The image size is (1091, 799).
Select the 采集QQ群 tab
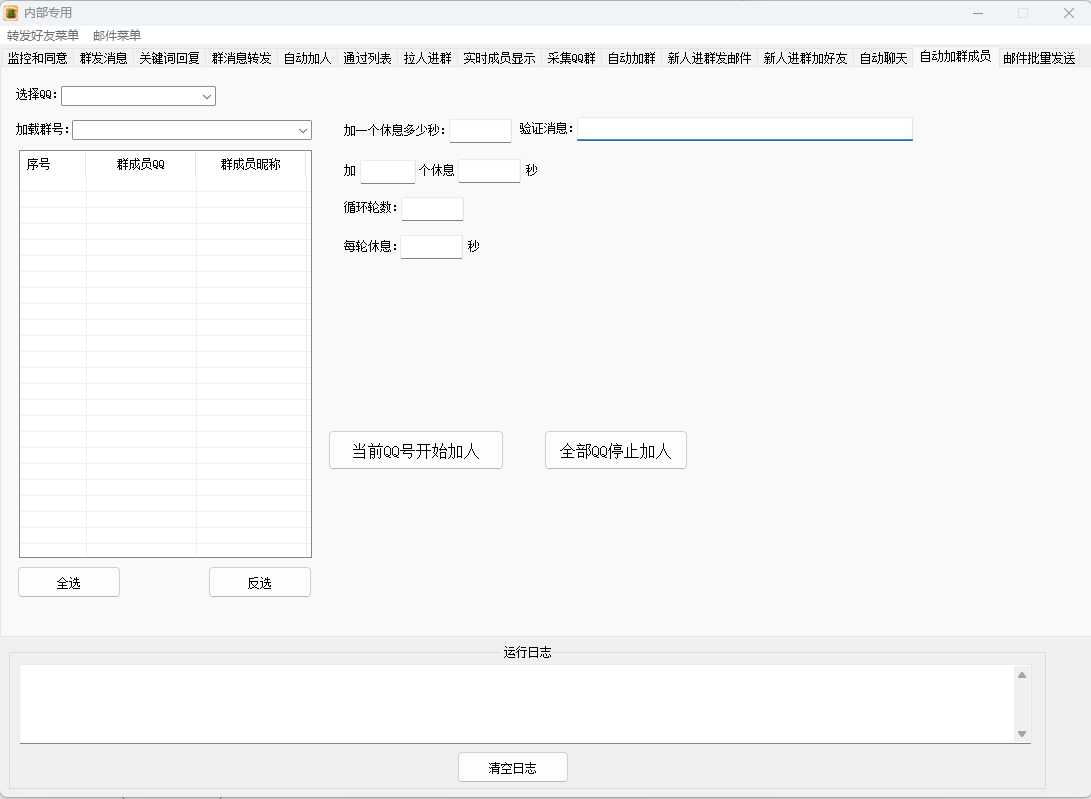pos(571,58)
